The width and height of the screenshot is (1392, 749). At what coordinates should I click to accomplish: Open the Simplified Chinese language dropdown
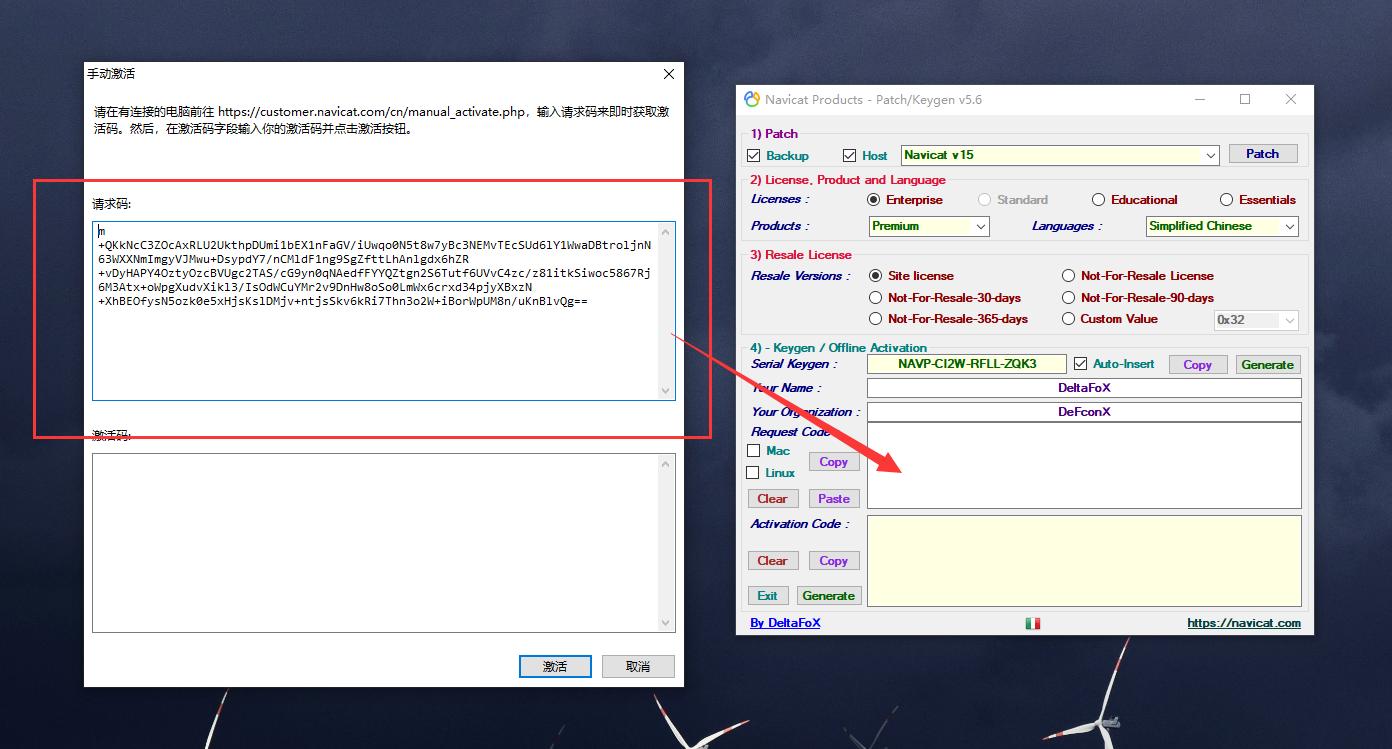click(x=1290, y=226)
